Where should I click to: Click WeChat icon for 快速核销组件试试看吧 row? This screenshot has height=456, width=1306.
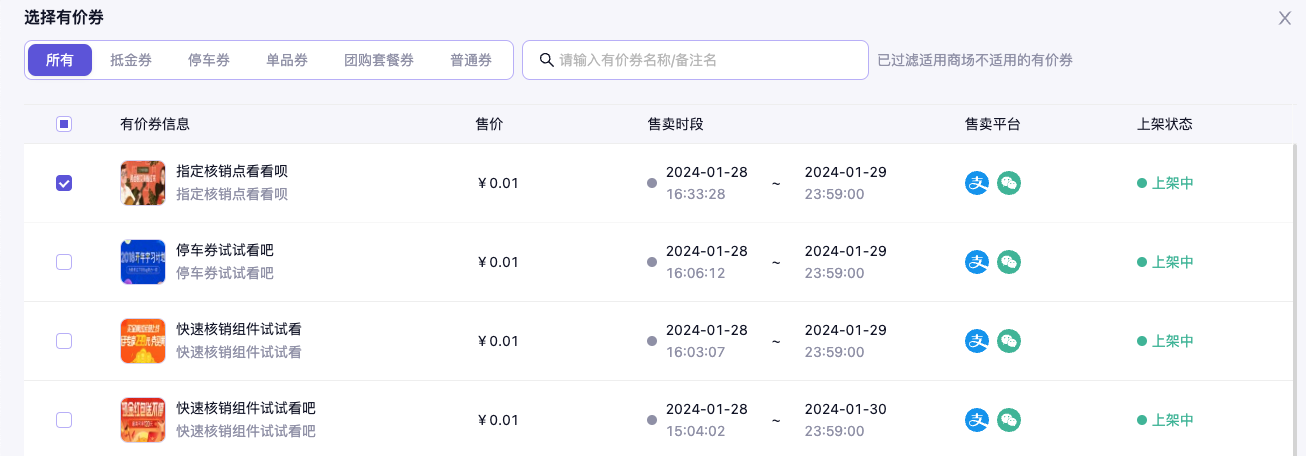tap(1009, 420)
